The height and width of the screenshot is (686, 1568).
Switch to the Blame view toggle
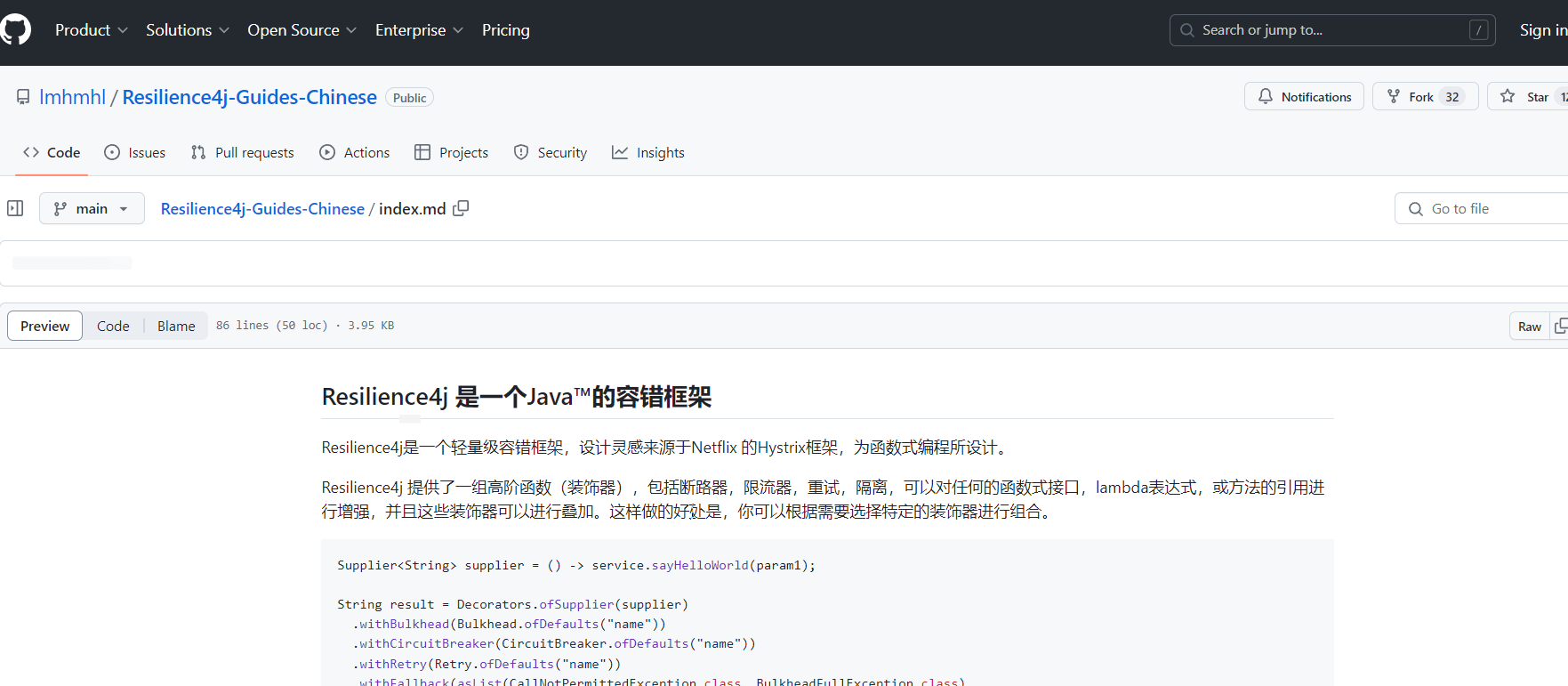pyautogui.click(x=176, y=326)
